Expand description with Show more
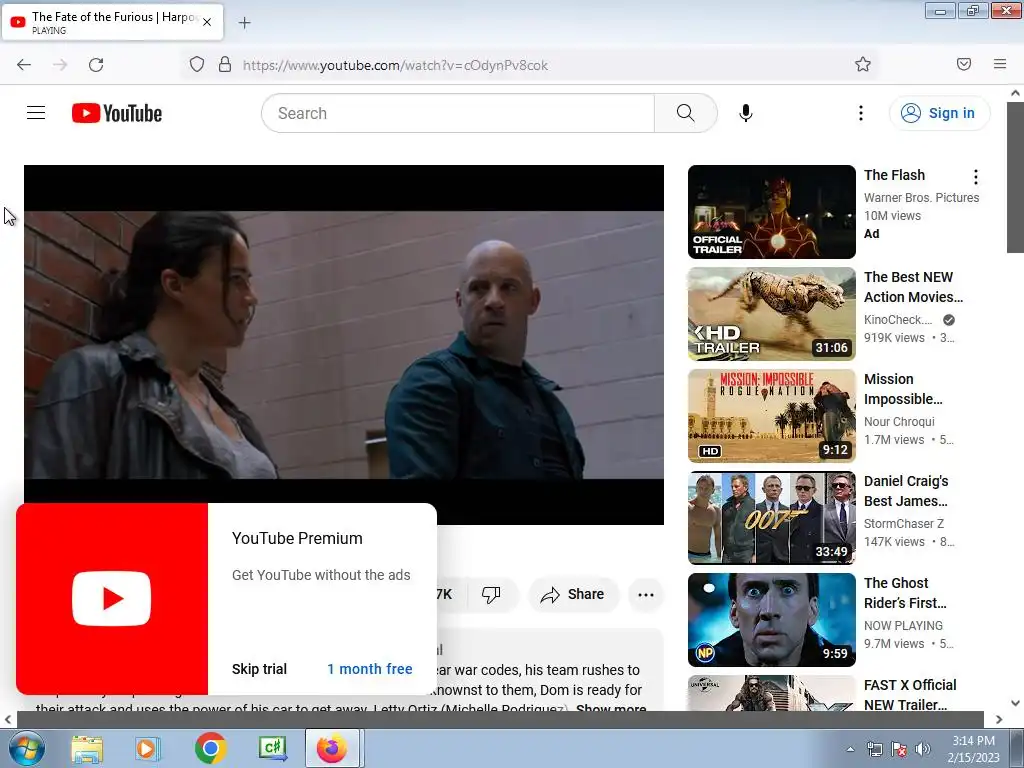Screen dimensions: 1024x768 pyautogui.click(x=611, y=709)
